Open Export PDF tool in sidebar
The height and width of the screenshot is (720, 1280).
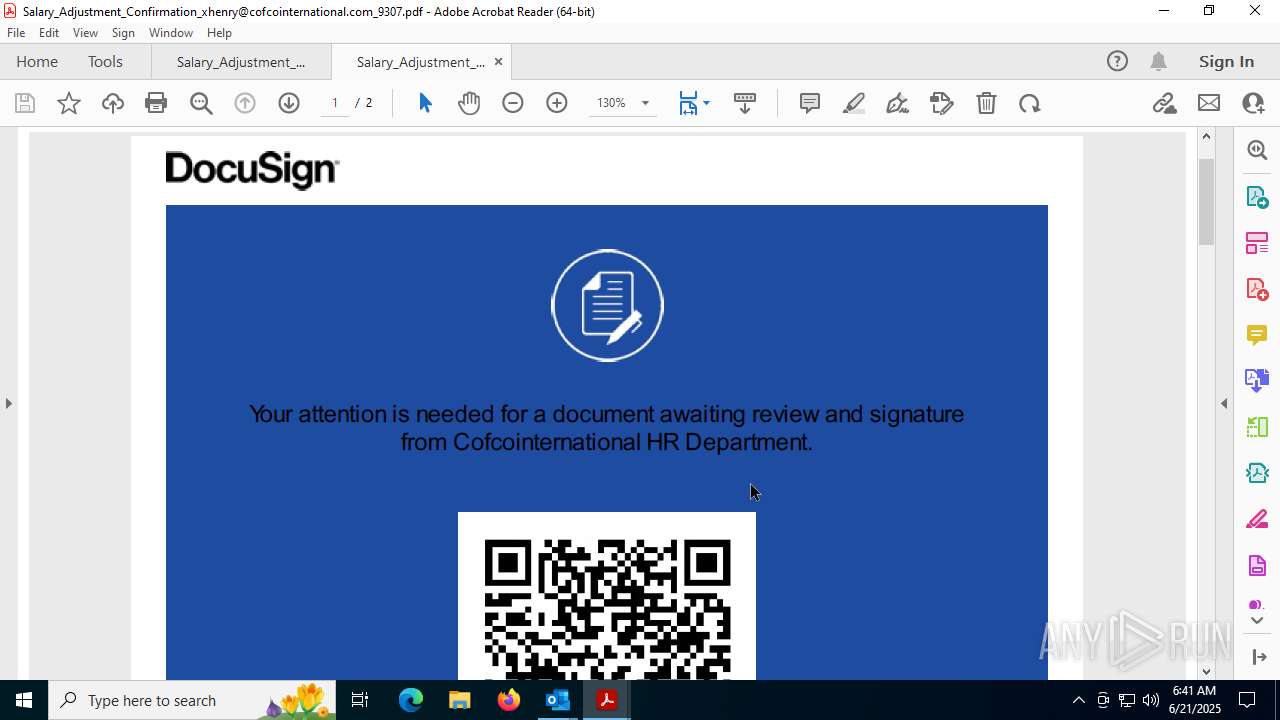click(x=1257, y=196)
